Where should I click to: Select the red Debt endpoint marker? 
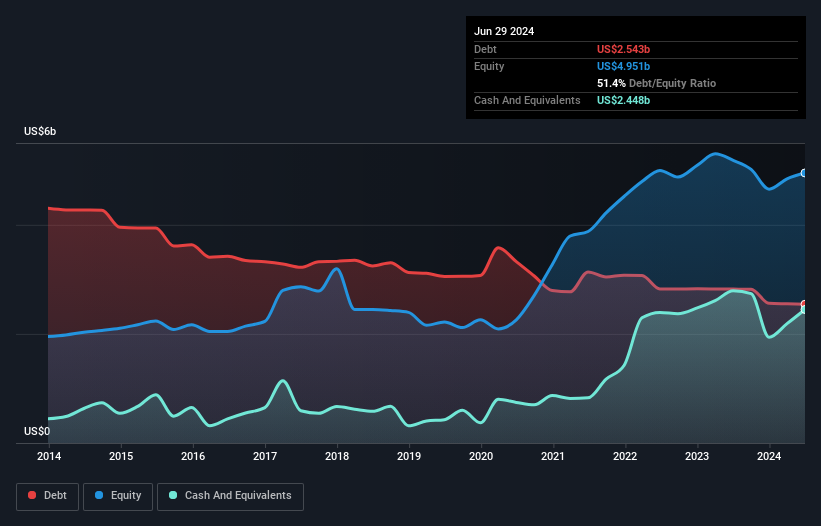(x=804, y=304)
